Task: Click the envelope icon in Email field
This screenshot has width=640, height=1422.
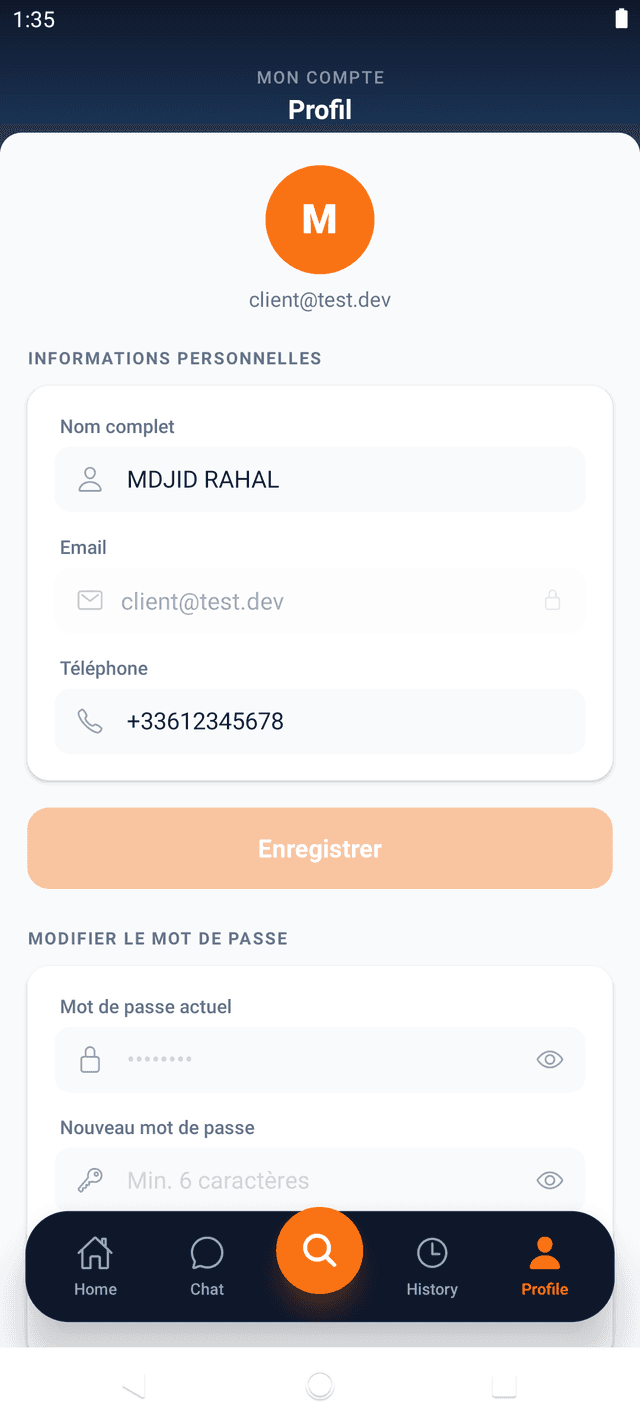Action: click(90, 600)
